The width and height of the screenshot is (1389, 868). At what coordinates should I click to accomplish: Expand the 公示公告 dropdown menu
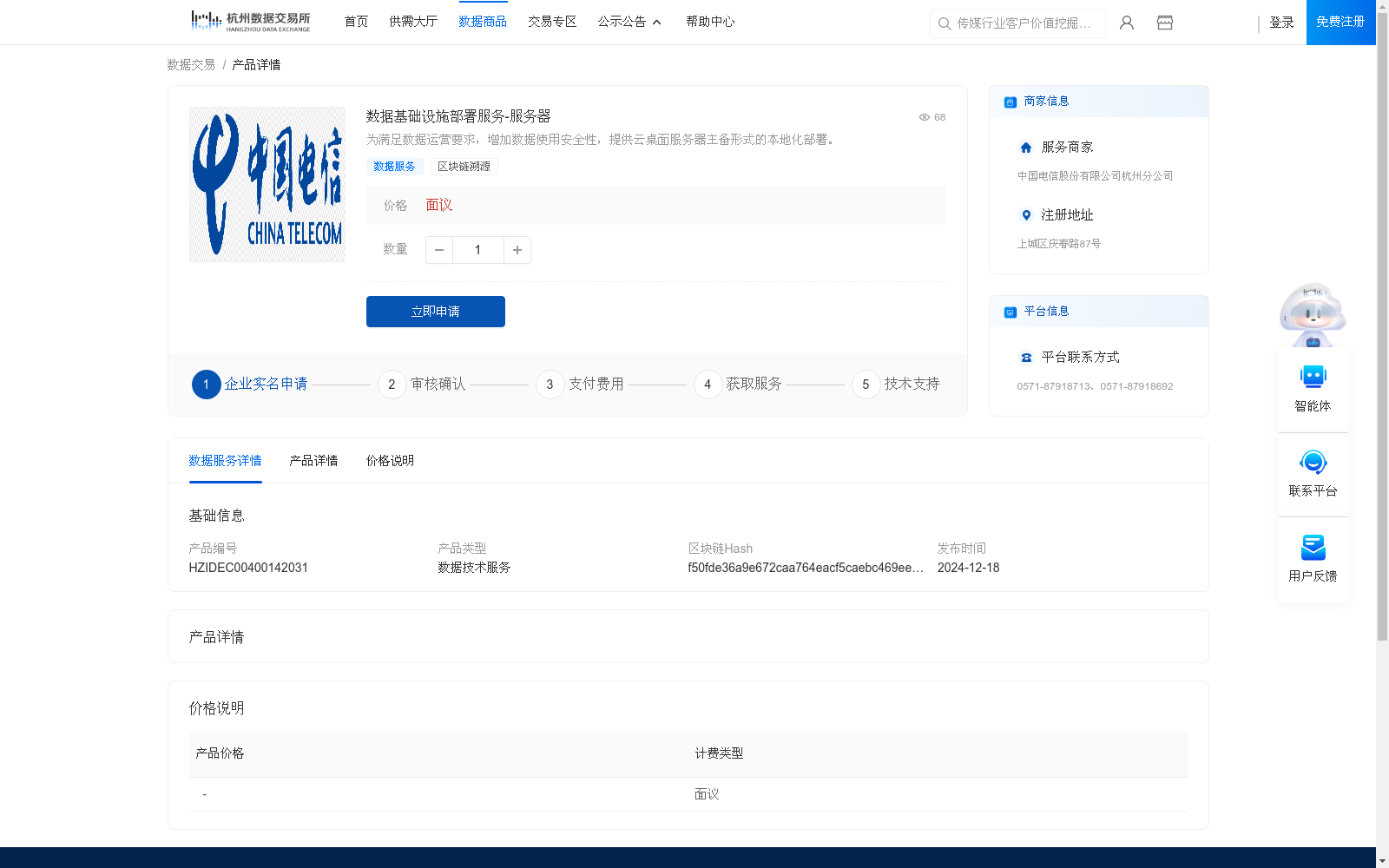point(629,22)
